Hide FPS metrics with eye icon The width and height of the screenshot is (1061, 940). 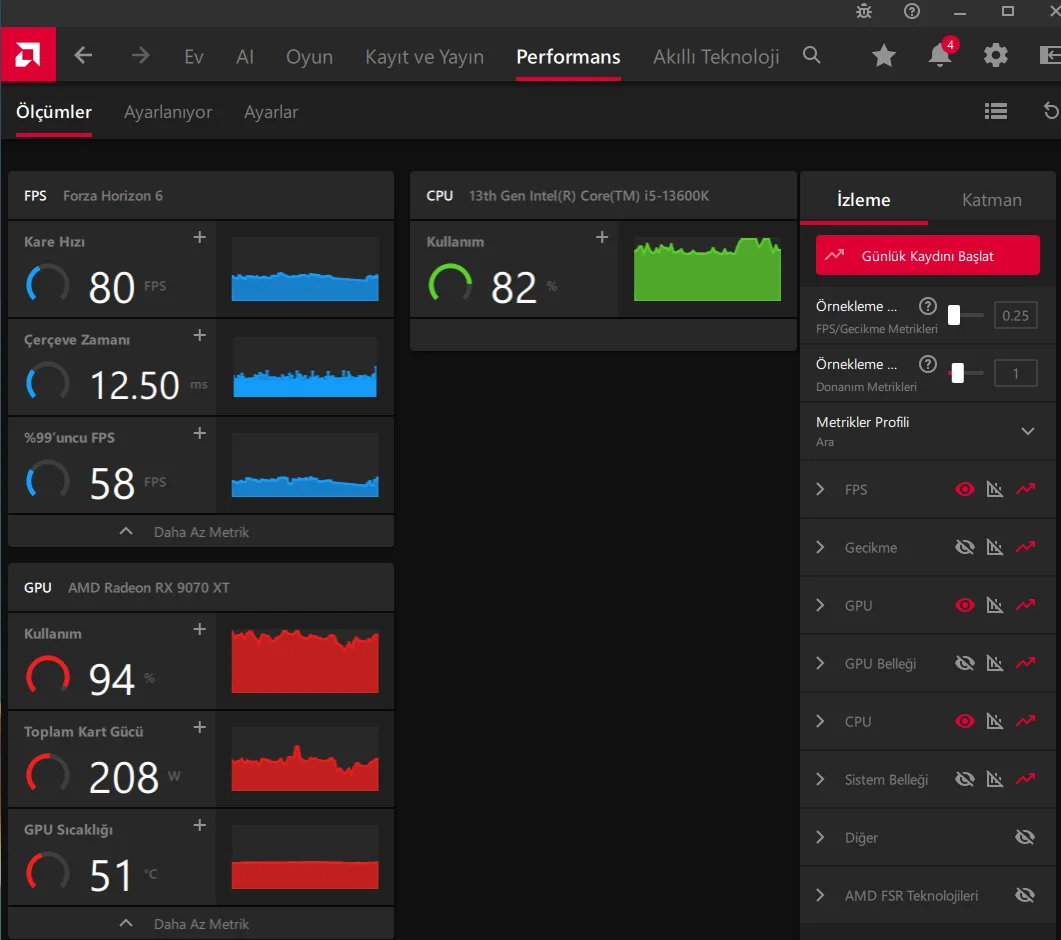click(x=965, y=489)
